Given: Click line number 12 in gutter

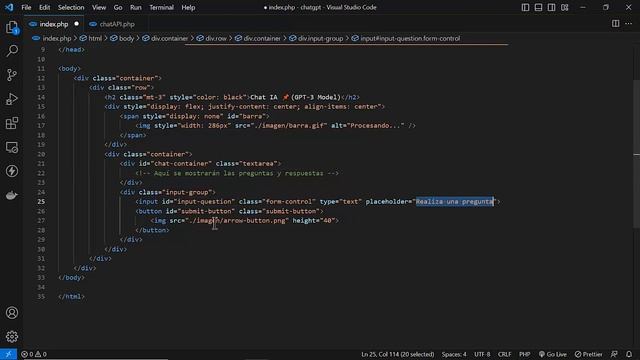Looking at the screenshot, I should click(41, 78).
